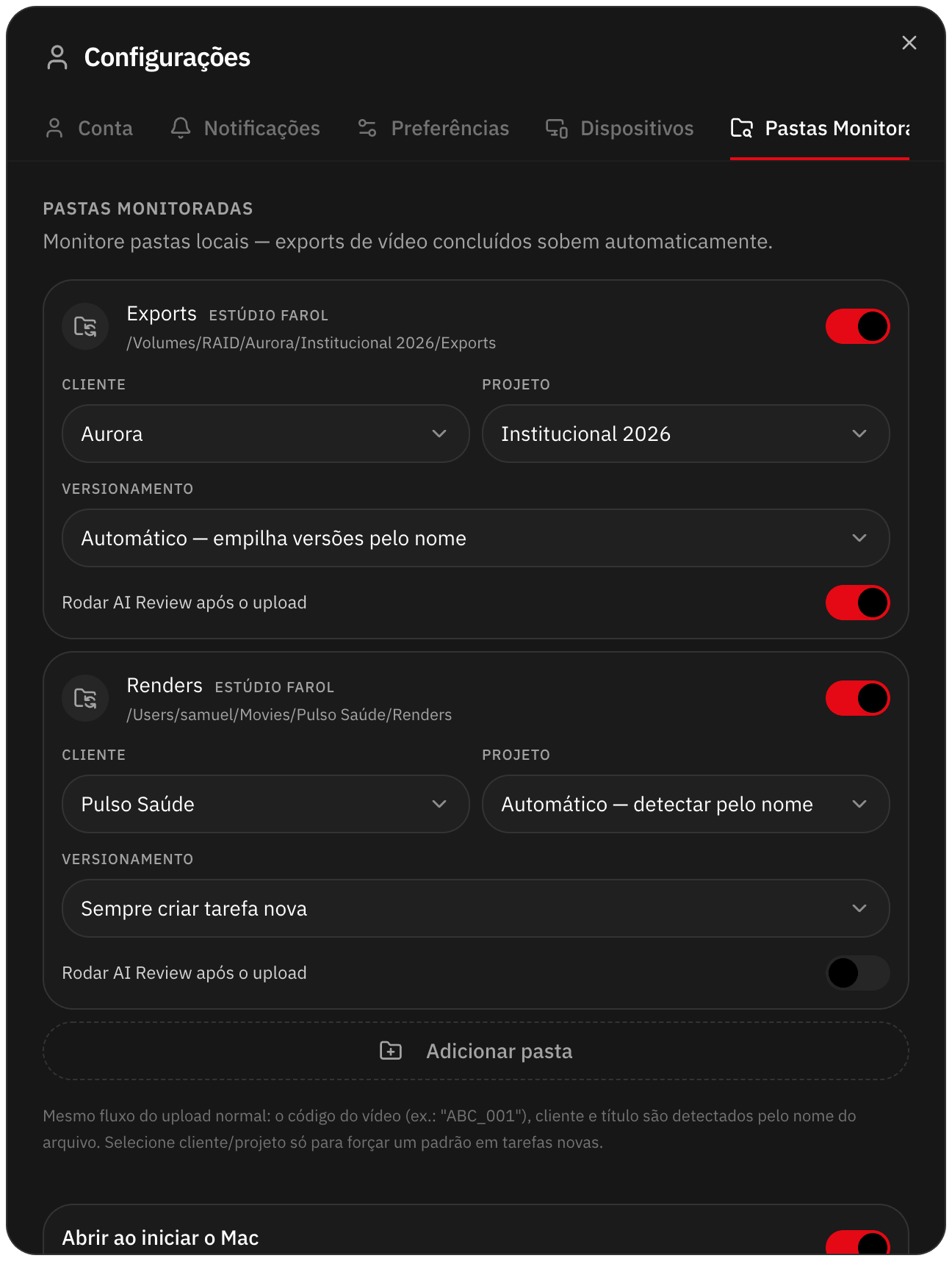This screenshot has height=1261, width=952.
Task: Click the Notificações bell icon
Action: pyautogui.click(x=181, y=128)
